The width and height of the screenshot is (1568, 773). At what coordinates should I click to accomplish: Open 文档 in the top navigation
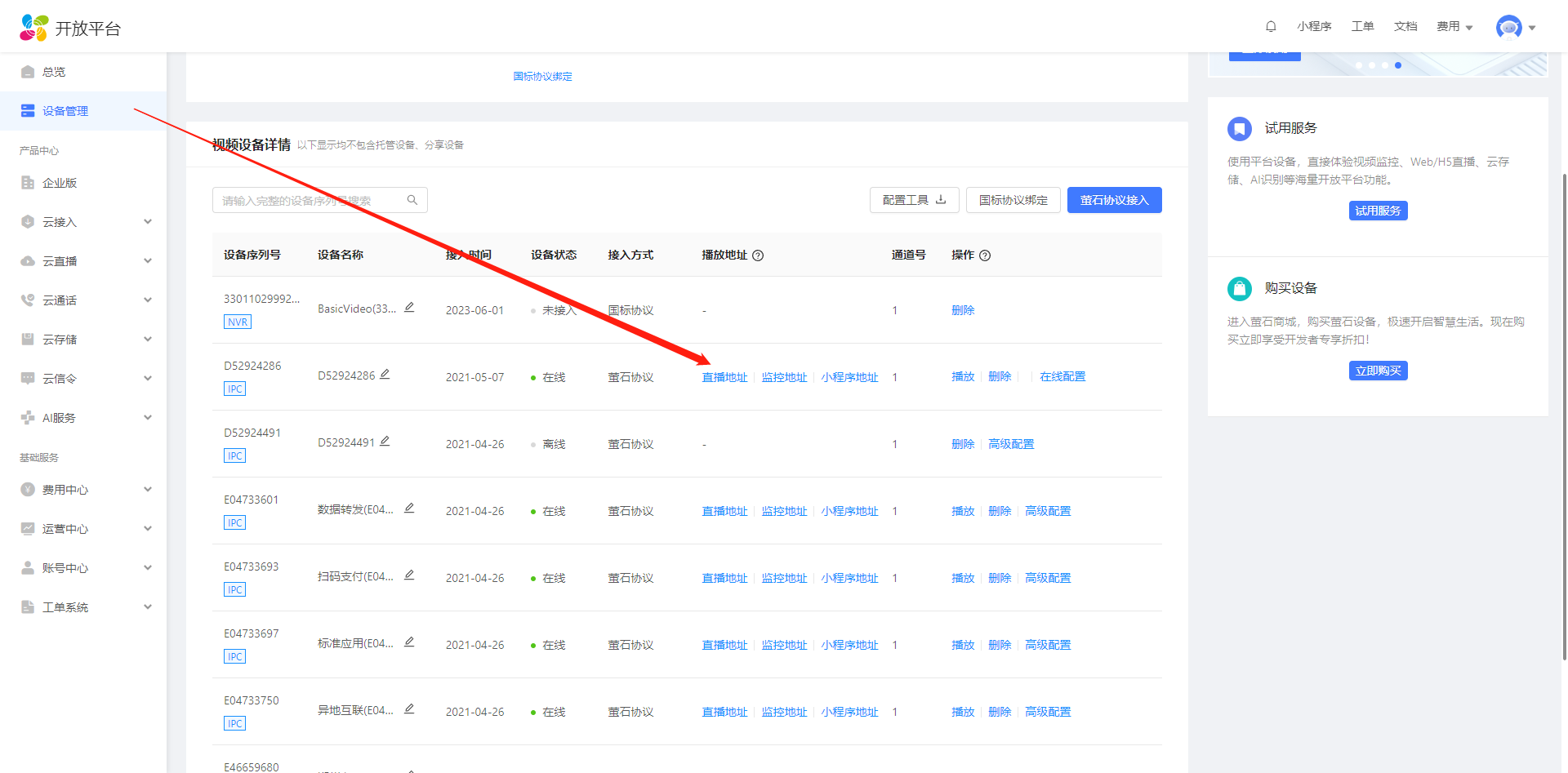click(x=1405, y=27)
